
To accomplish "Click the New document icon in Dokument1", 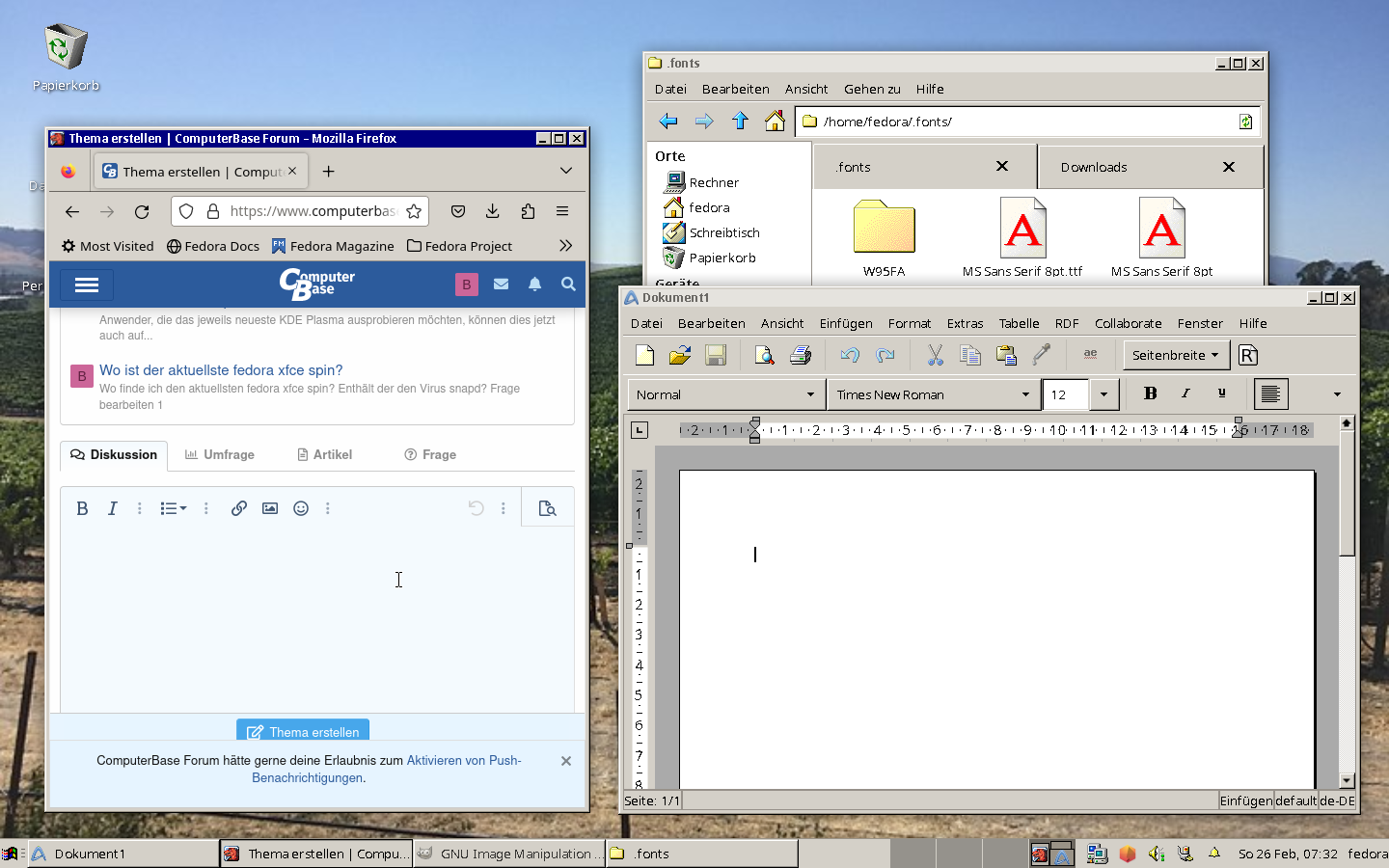I will pos(645,355).
